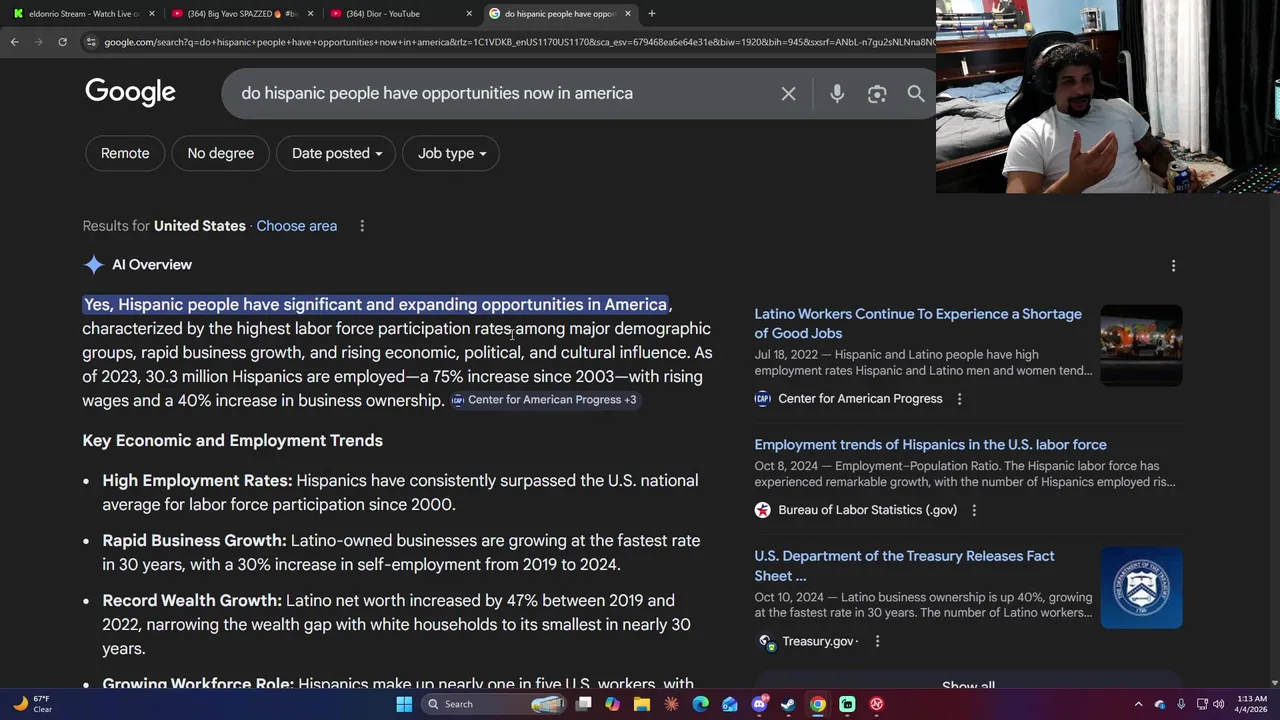1280x720 pixels.
Task: Open Discord from the taskbar
Action: tap(759, 704)
